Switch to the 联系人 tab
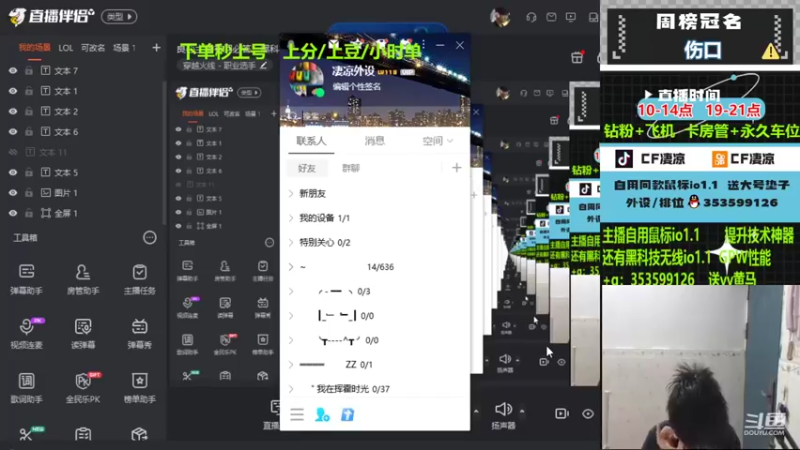Viewport: 800px width, 450px height. (311, 141)
